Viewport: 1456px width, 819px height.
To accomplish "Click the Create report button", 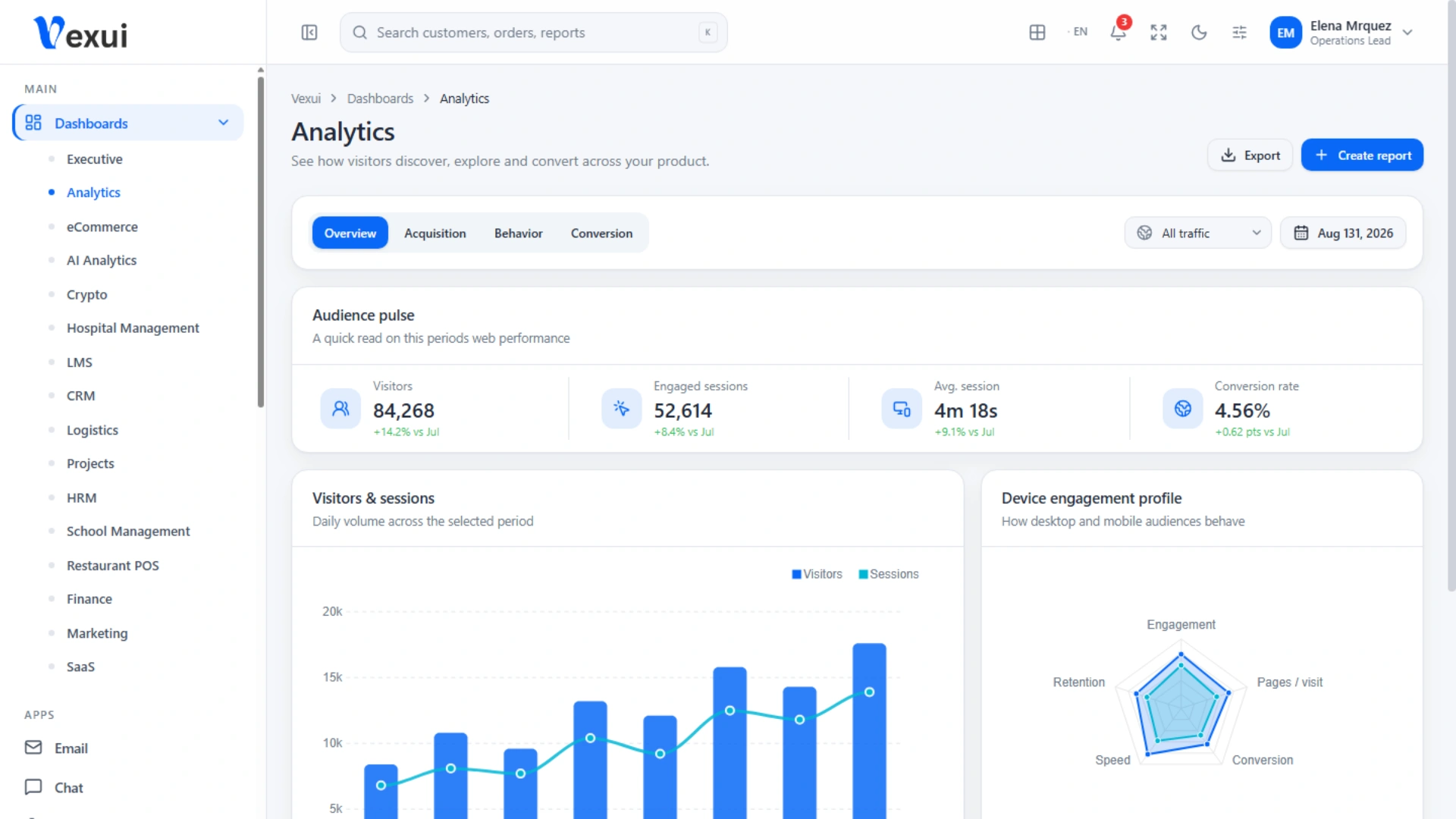I will click(x=1362, y=155).
